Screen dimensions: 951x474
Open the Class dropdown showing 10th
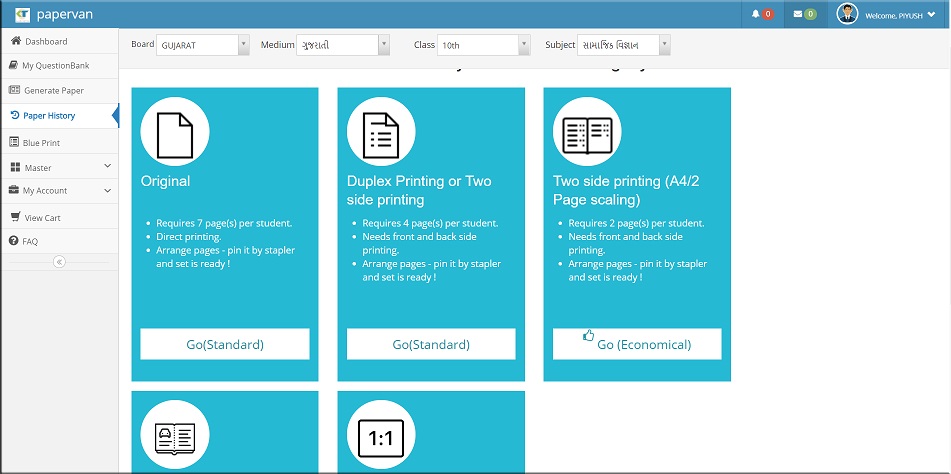point(484,45)
